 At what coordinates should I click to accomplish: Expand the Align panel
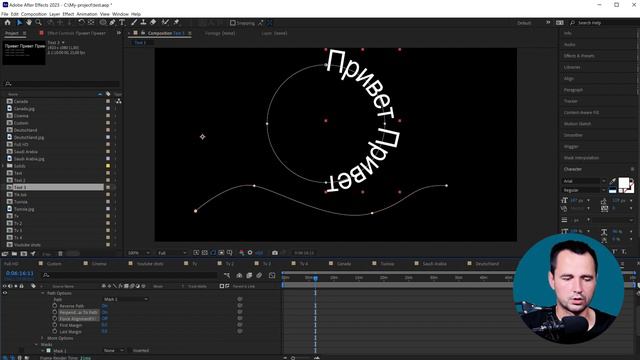pyautogui.click(x=569, y=78)
